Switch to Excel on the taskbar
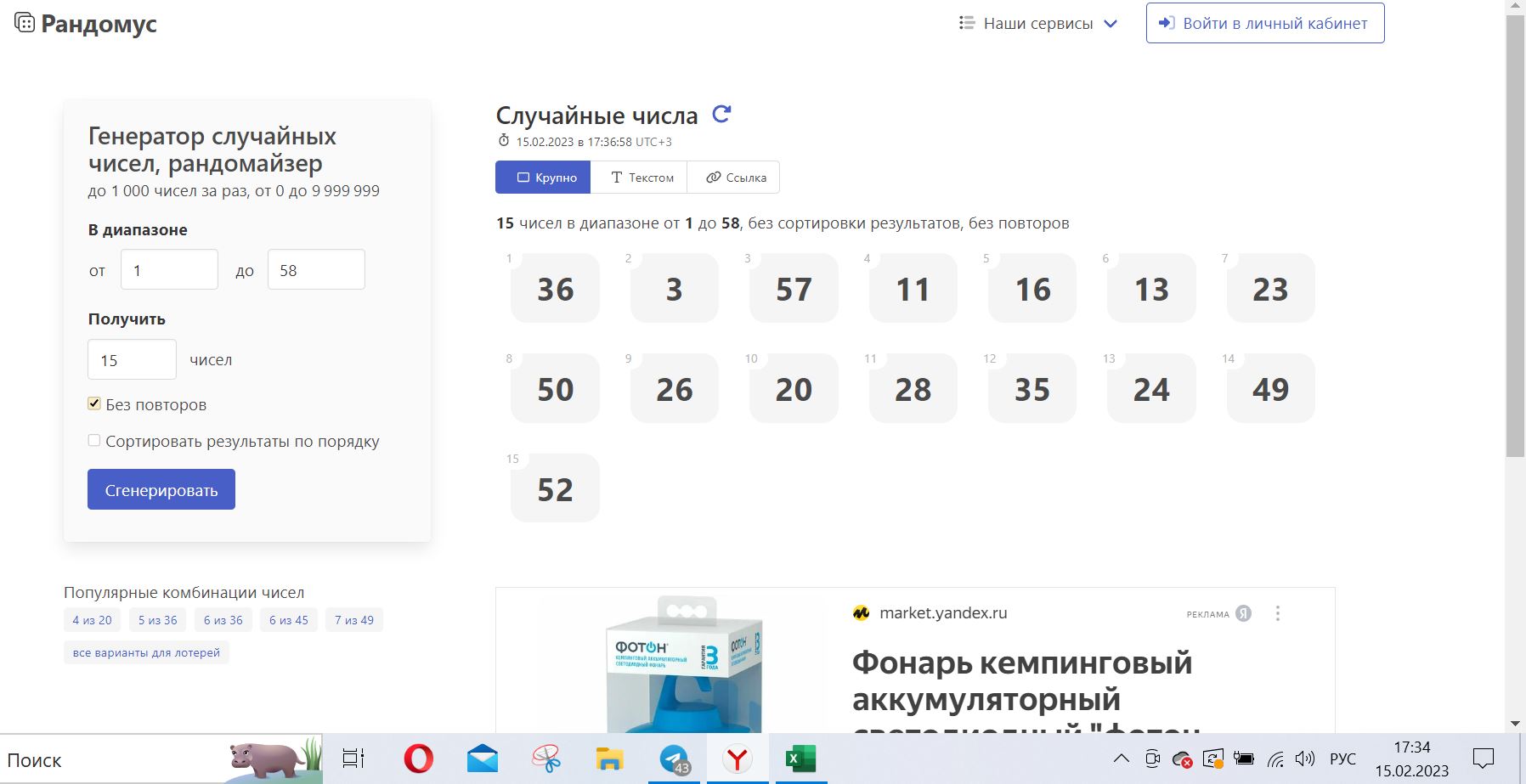 point(800,759)
